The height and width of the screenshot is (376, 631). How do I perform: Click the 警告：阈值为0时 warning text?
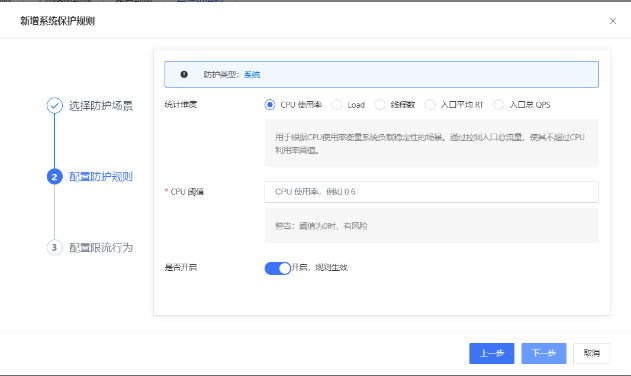[321, 226]
